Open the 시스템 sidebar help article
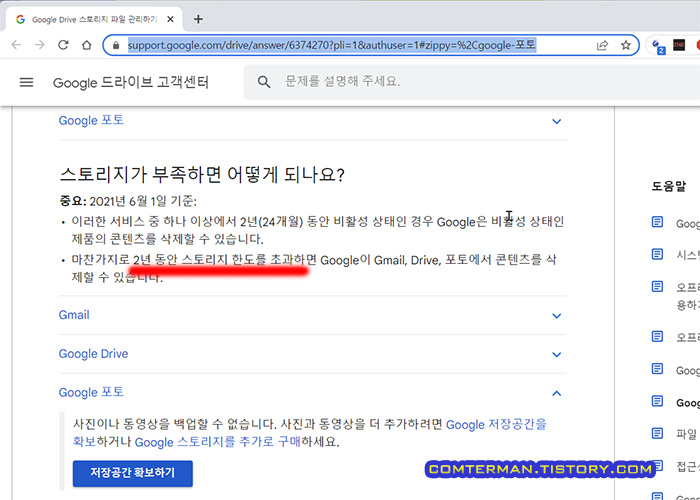The height and width of the screenshot is (500, 700). (688, 255)
